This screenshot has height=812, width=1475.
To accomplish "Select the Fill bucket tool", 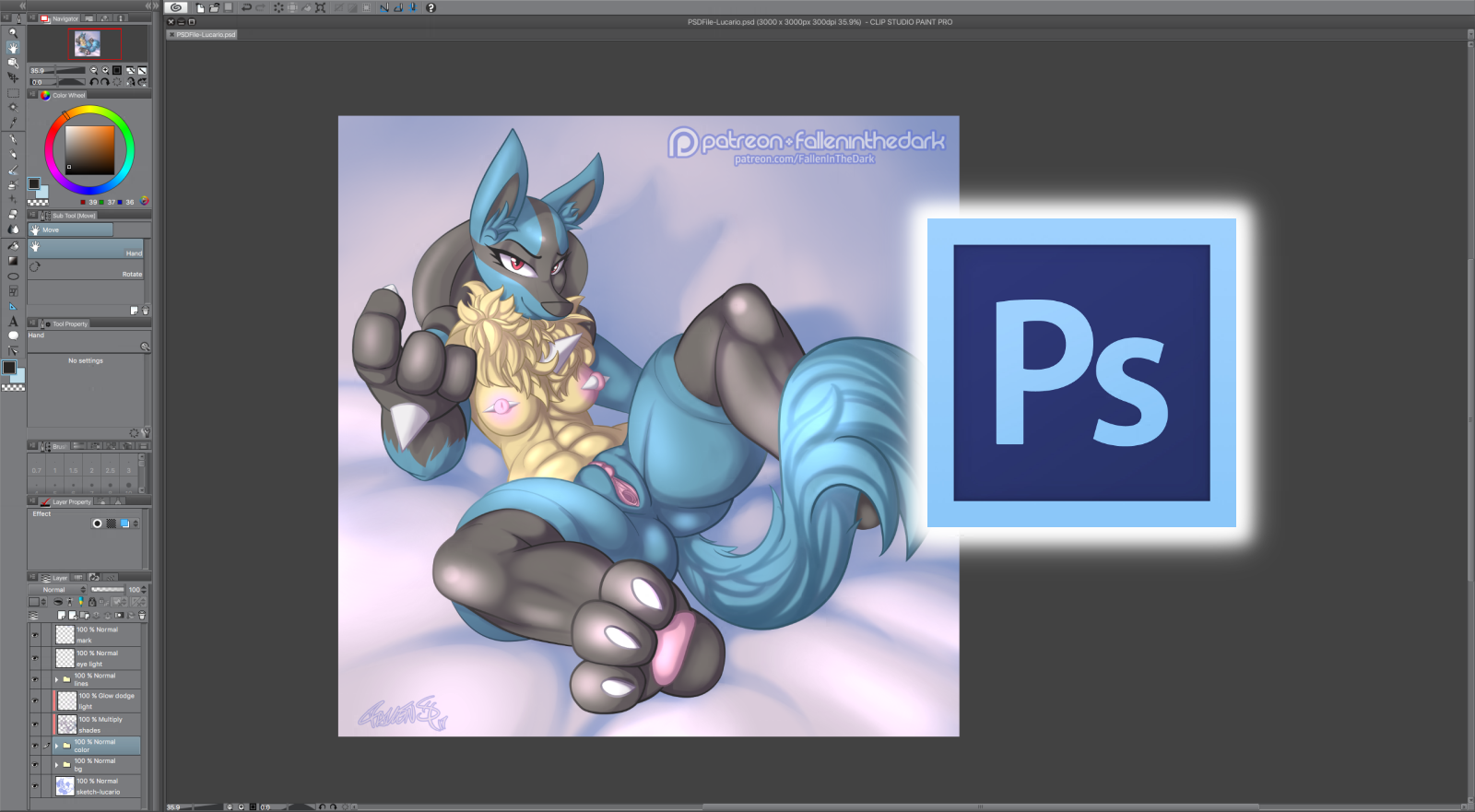I will [13, 246].
